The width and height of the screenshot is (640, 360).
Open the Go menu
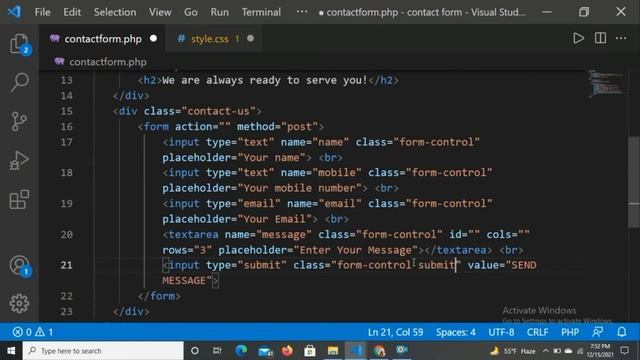click(x=191, y=12)
